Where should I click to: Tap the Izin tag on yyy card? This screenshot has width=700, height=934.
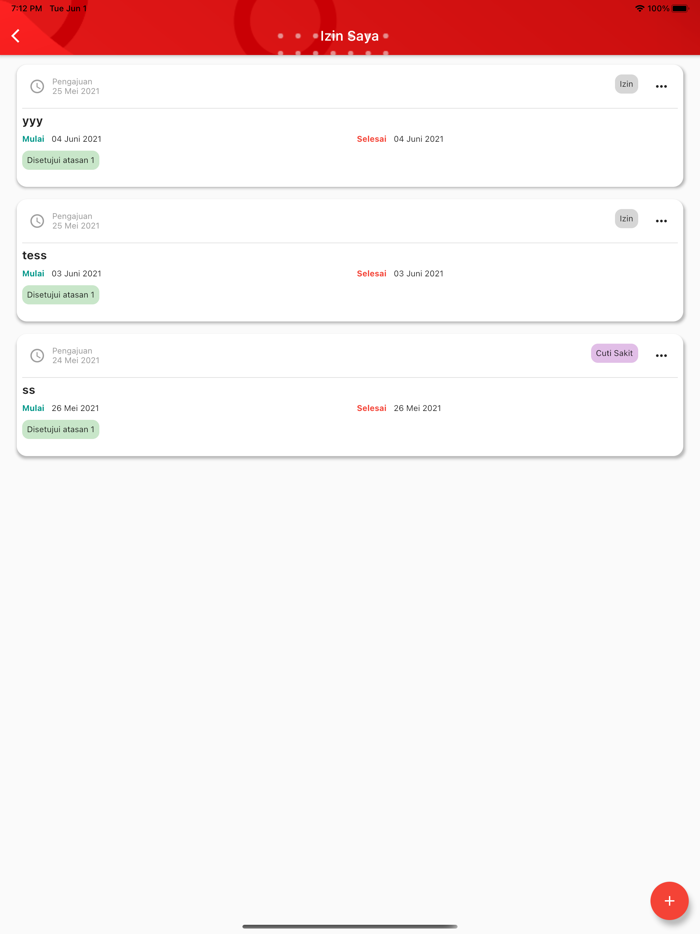[x=626, y=85]
